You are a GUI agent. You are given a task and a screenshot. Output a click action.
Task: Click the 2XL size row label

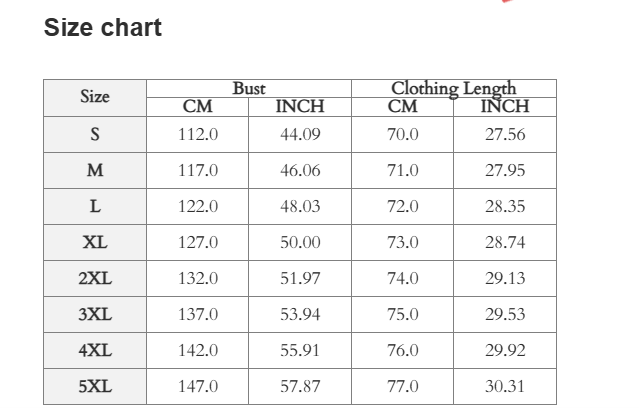pyautogui.click(x=95, y=279)
